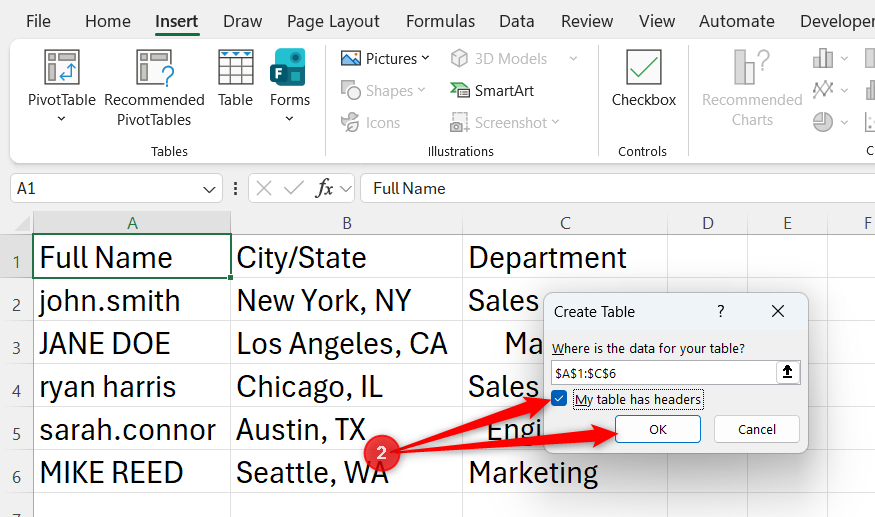Expand the Forms dropdown arrow
Viewport: 875px width, 517px height.
[289, 119]
